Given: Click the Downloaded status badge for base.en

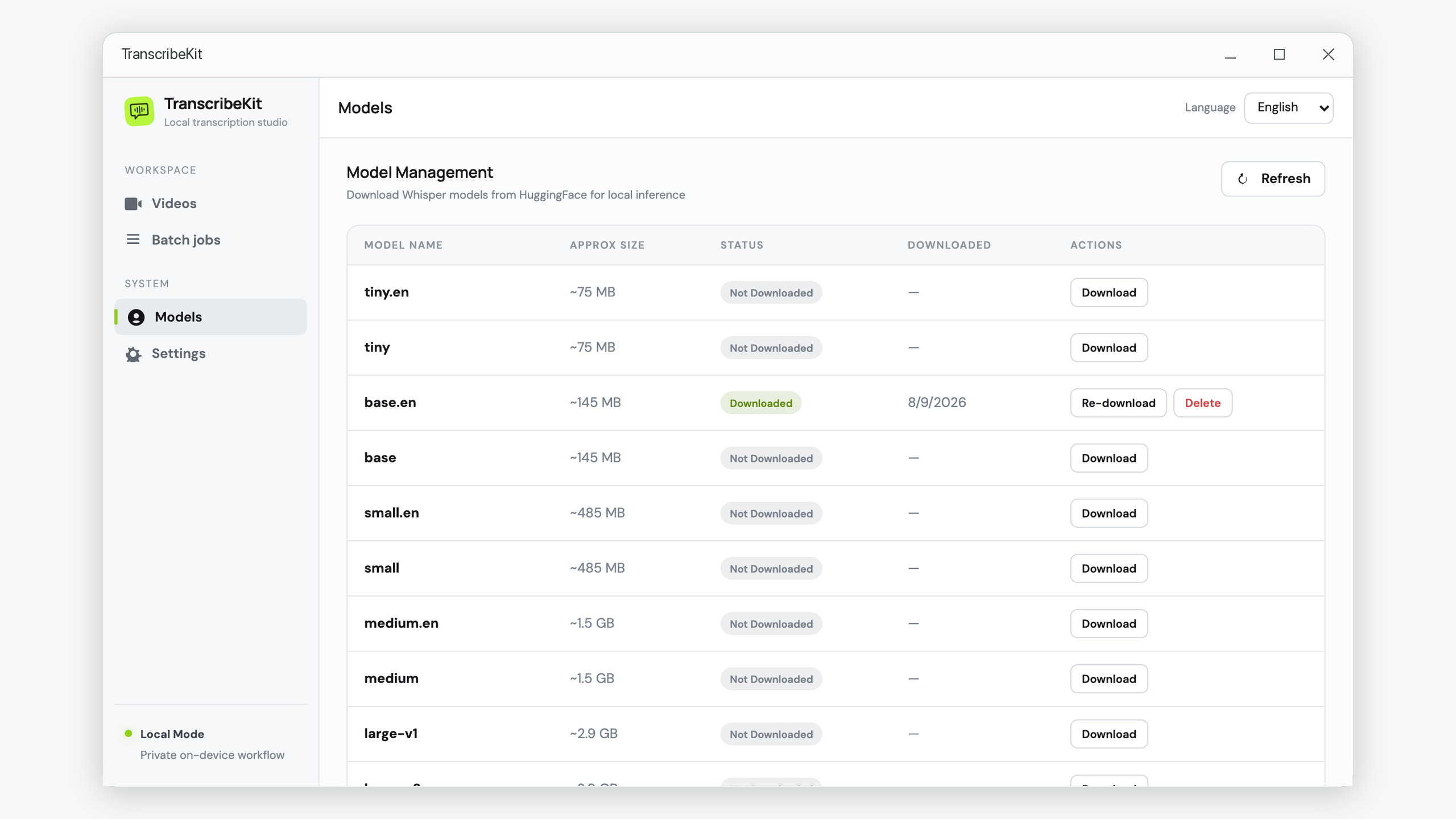Looking at the screenshot, I should point(760,403).
